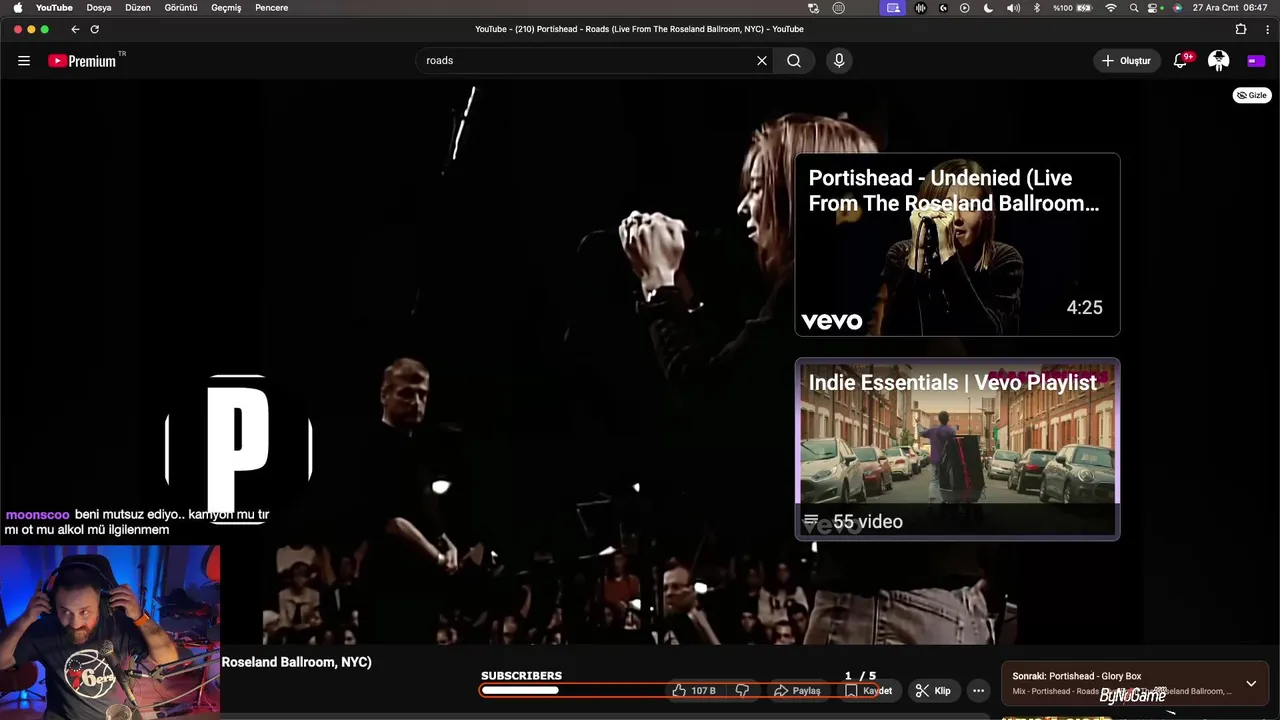
Task: Create a clip with the Klip button
Action: (933, 691)
